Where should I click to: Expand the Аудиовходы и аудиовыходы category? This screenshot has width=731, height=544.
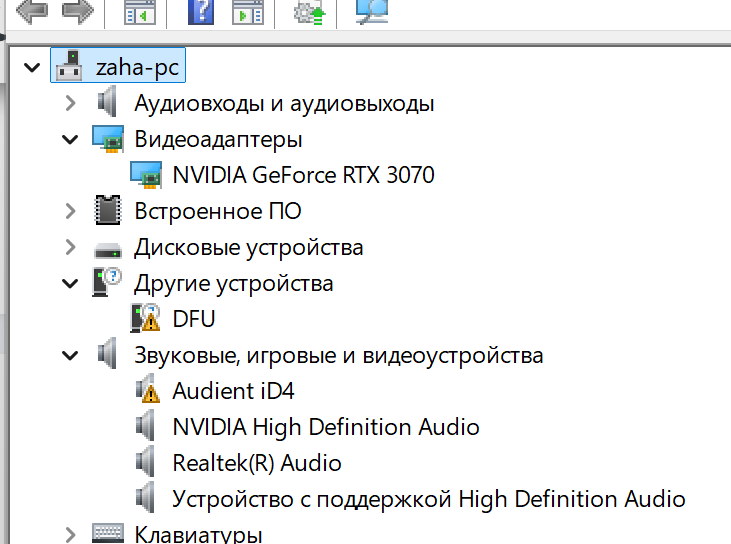pyautogui.click(x=70, y=103)
